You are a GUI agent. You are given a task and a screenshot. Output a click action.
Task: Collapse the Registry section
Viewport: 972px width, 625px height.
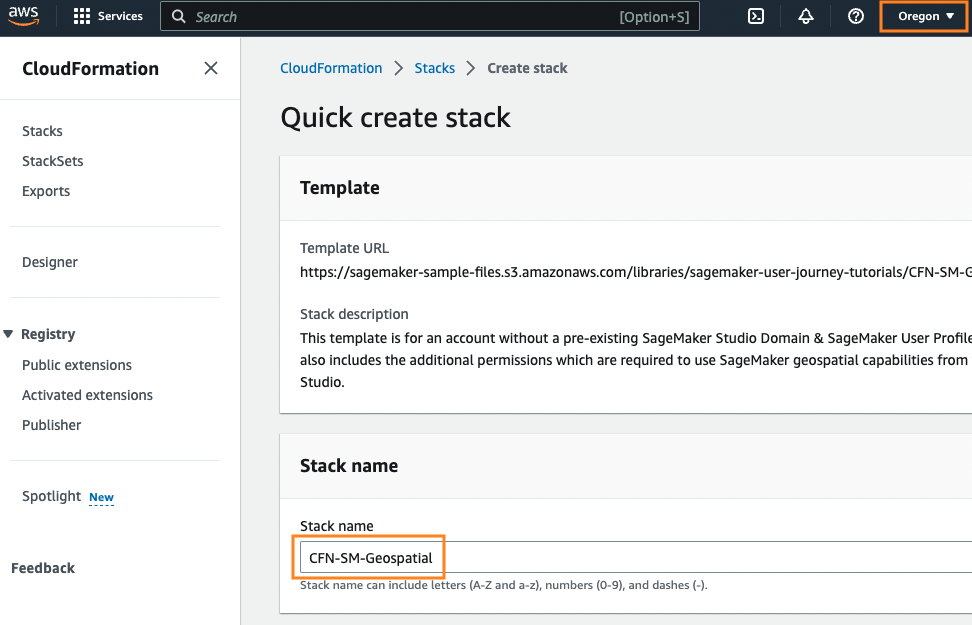[8, 334]
